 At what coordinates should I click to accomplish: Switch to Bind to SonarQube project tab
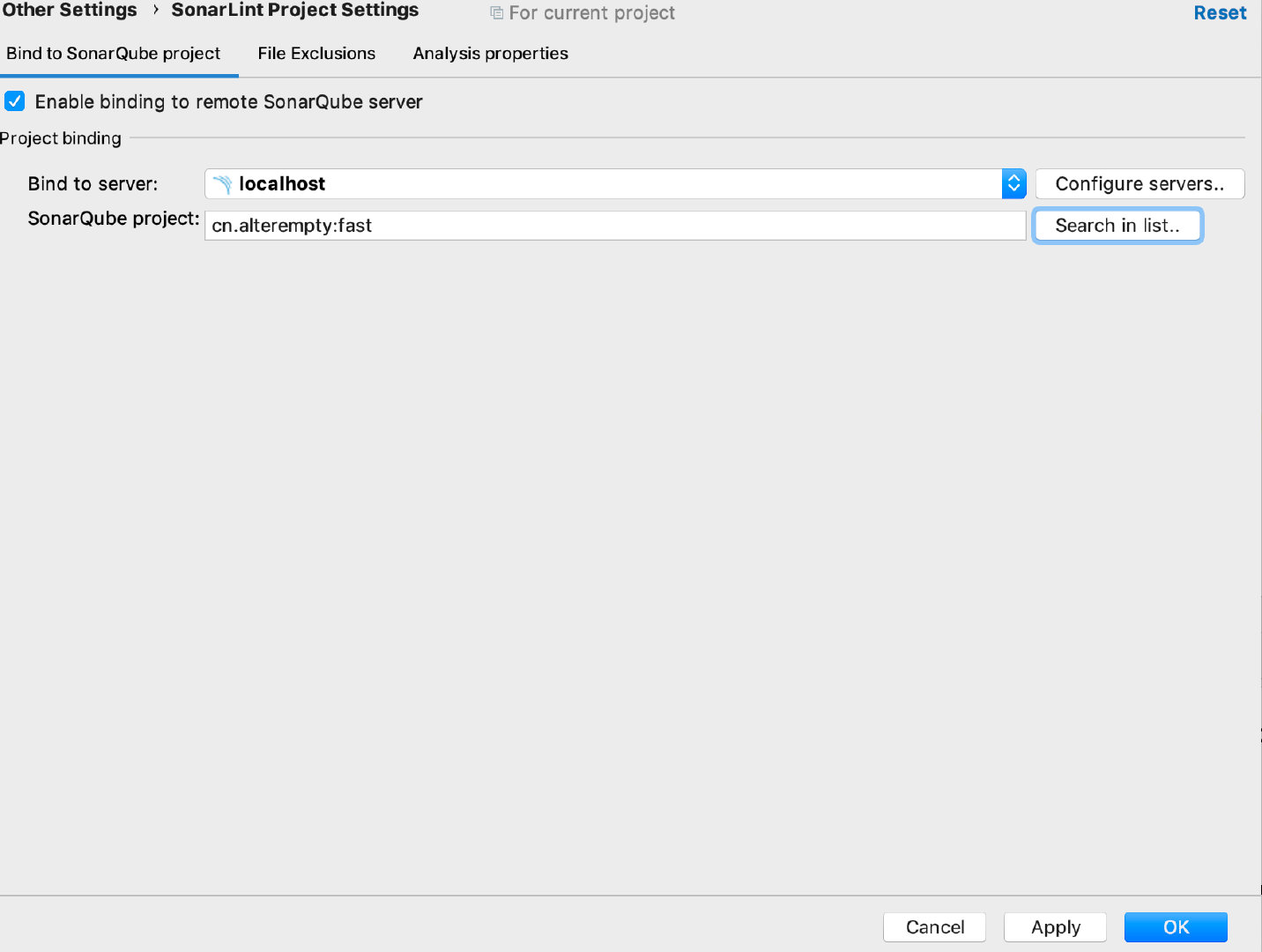(x=114, y=54)
